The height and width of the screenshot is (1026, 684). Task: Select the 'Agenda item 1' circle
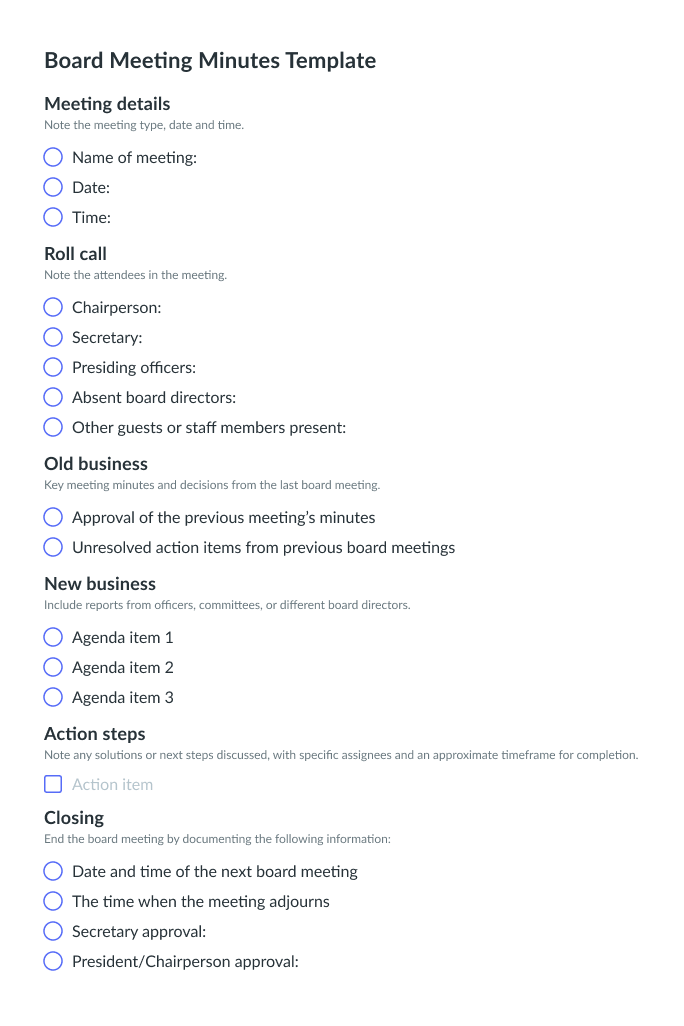coord(53,637)
